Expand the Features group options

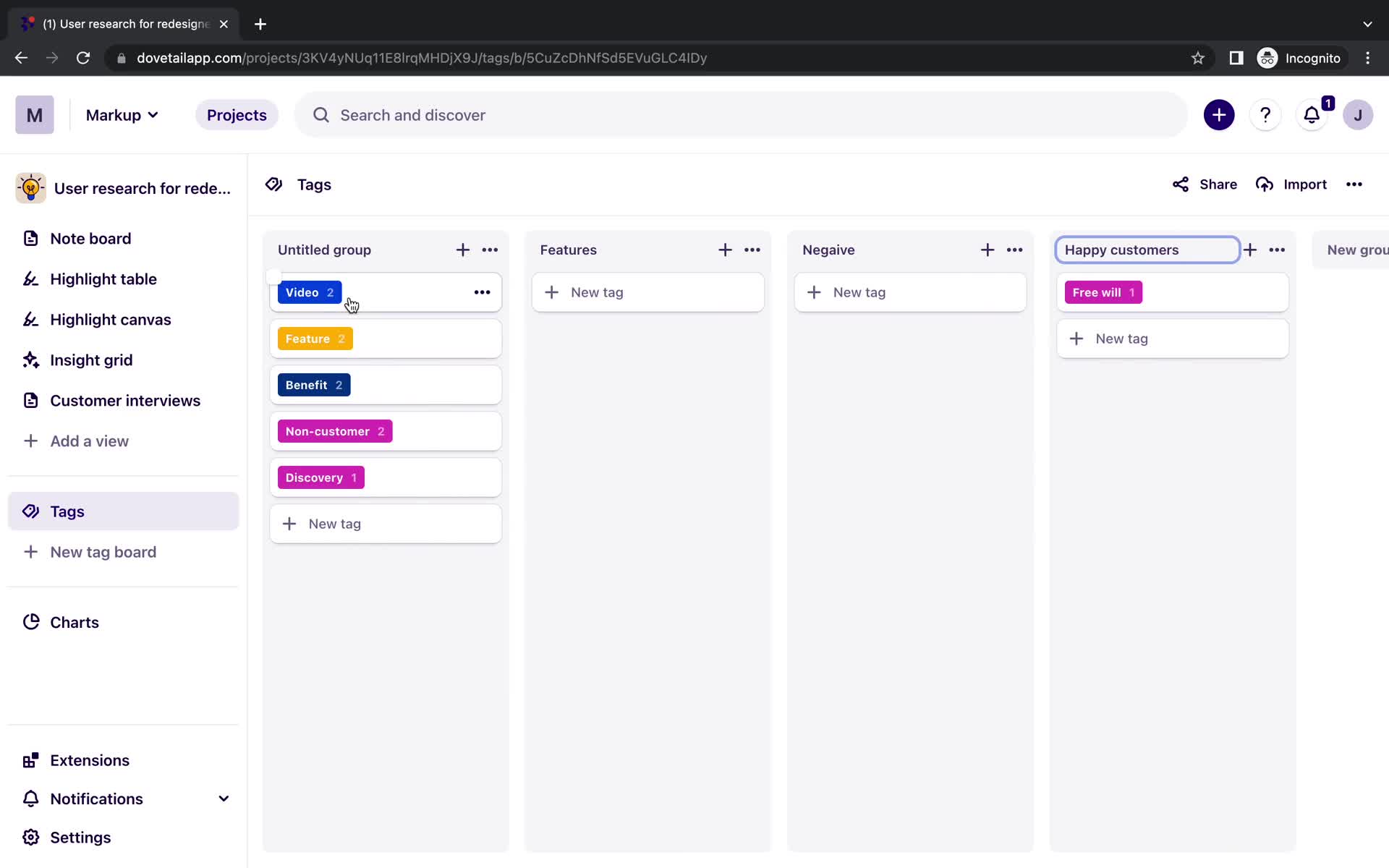click(x=753, y=250)
